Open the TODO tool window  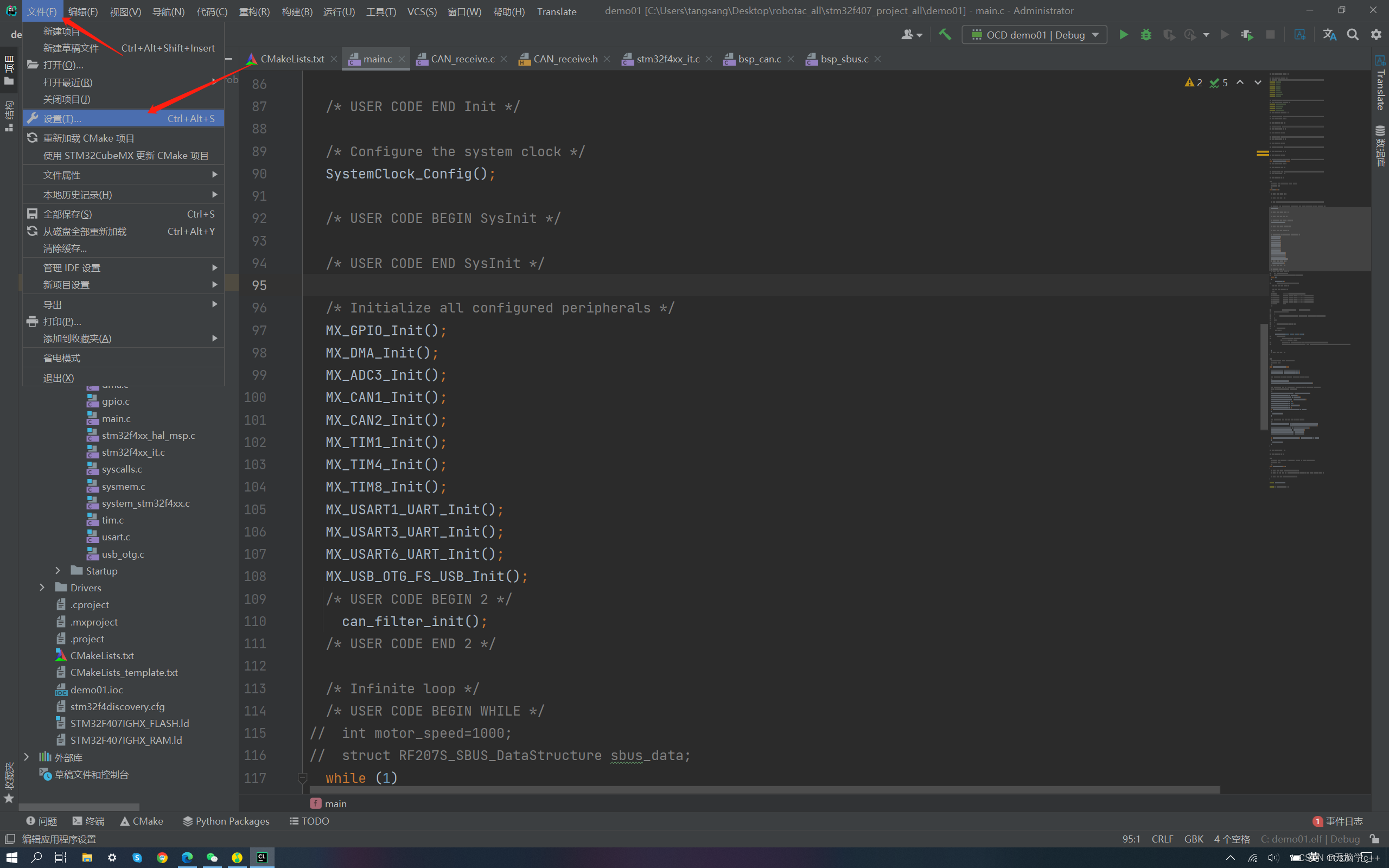[309, 821]
